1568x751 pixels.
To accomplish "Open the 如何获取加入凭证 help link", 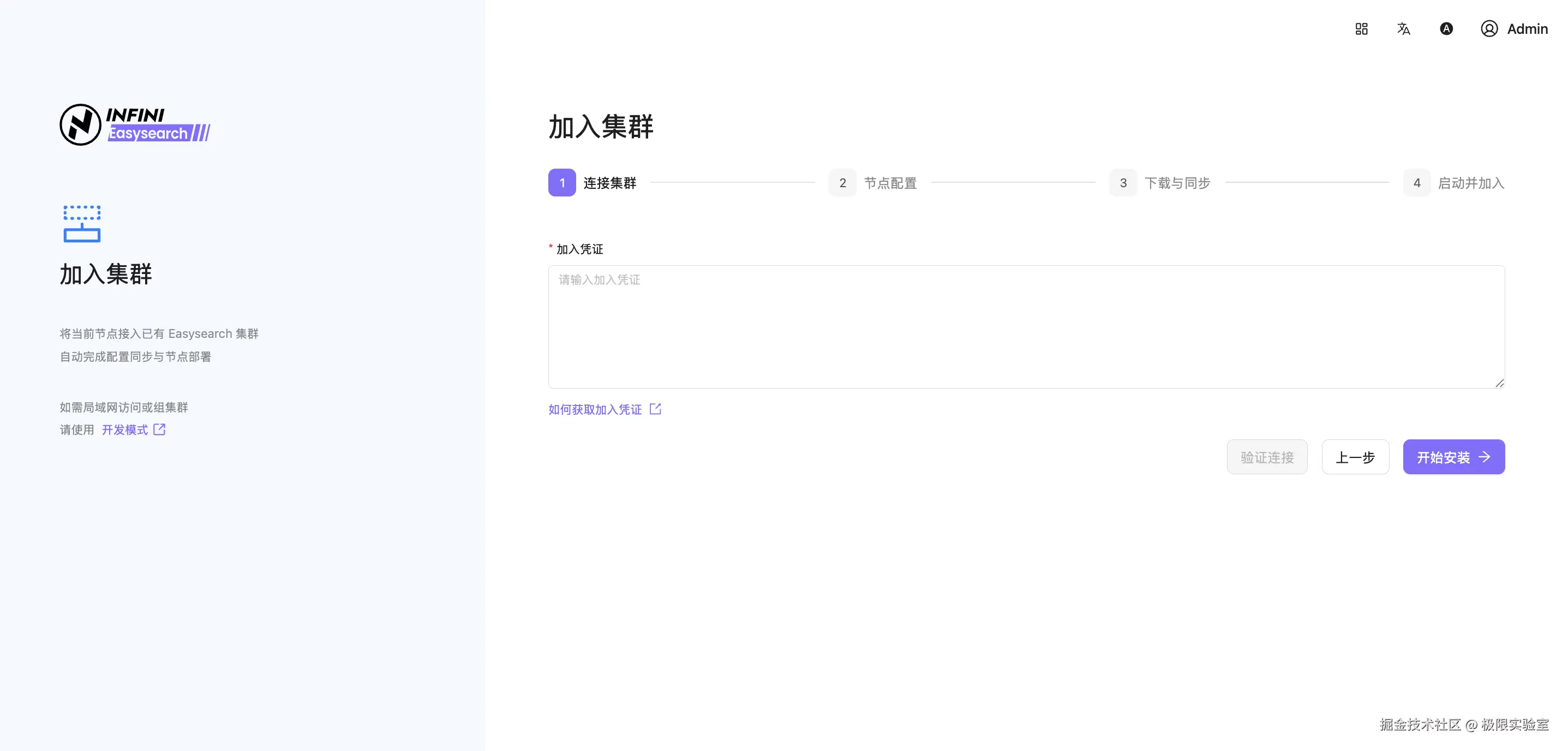I will [595, 409].
